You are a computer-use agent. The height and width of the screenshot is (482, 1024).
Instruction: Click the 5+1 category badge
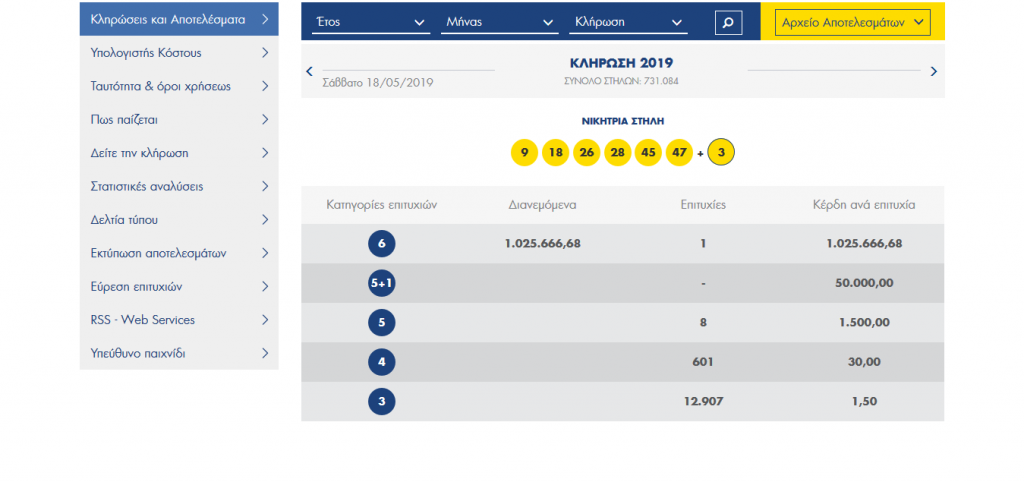click(381, 283)
